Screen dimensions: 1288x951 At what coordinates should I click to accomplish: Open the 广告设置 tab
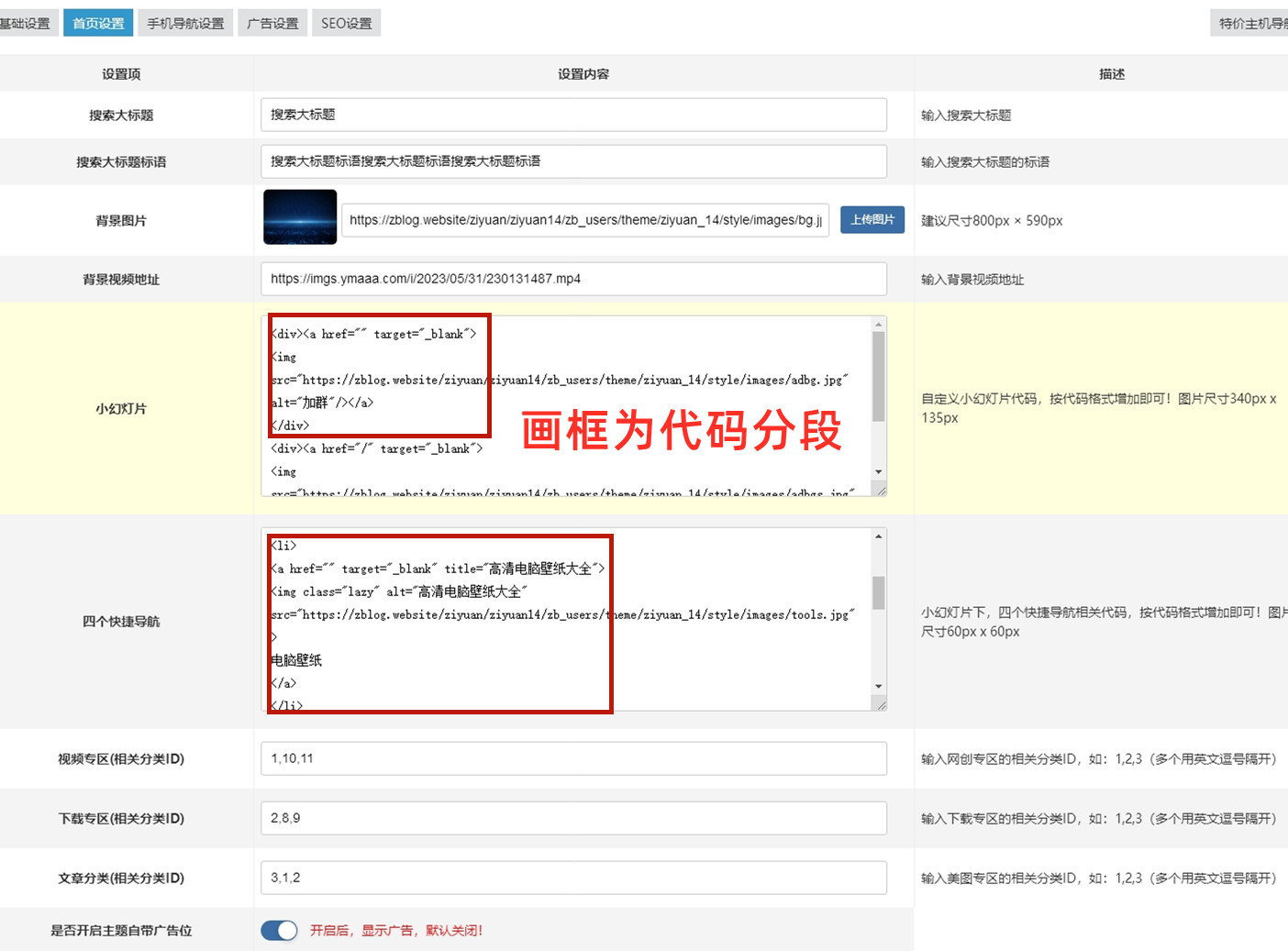[x=272, y=23]
